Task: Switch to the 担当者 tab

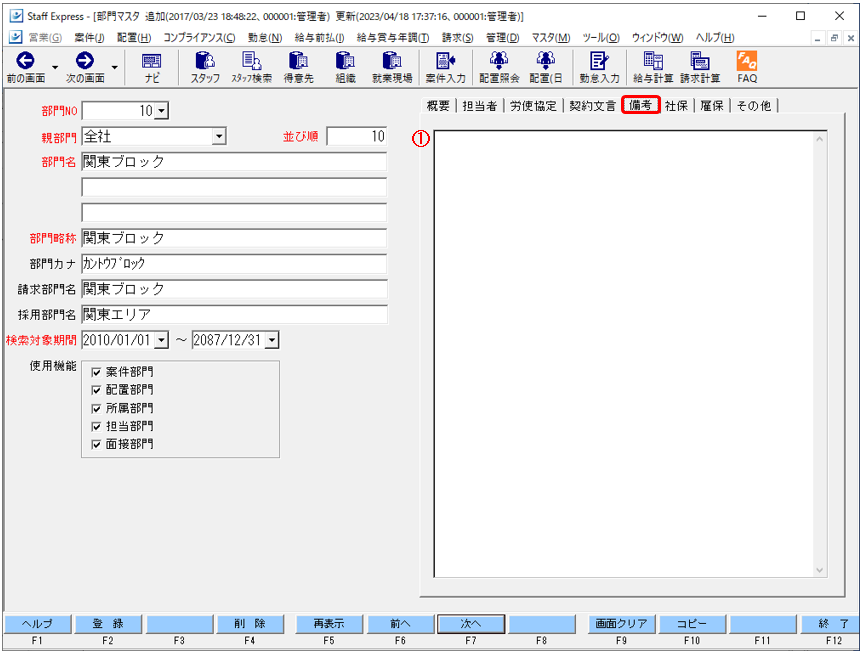Action: click(479, 106)
